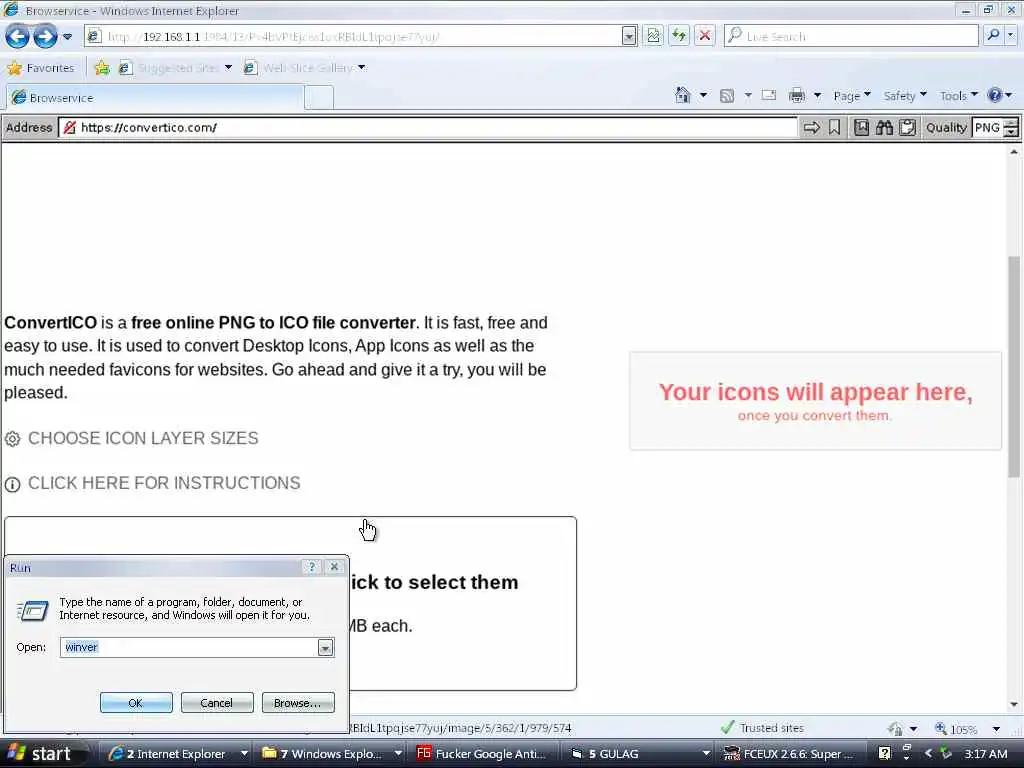Switch to FCEUX 2.6.6 taskbar window

point(790,754)
